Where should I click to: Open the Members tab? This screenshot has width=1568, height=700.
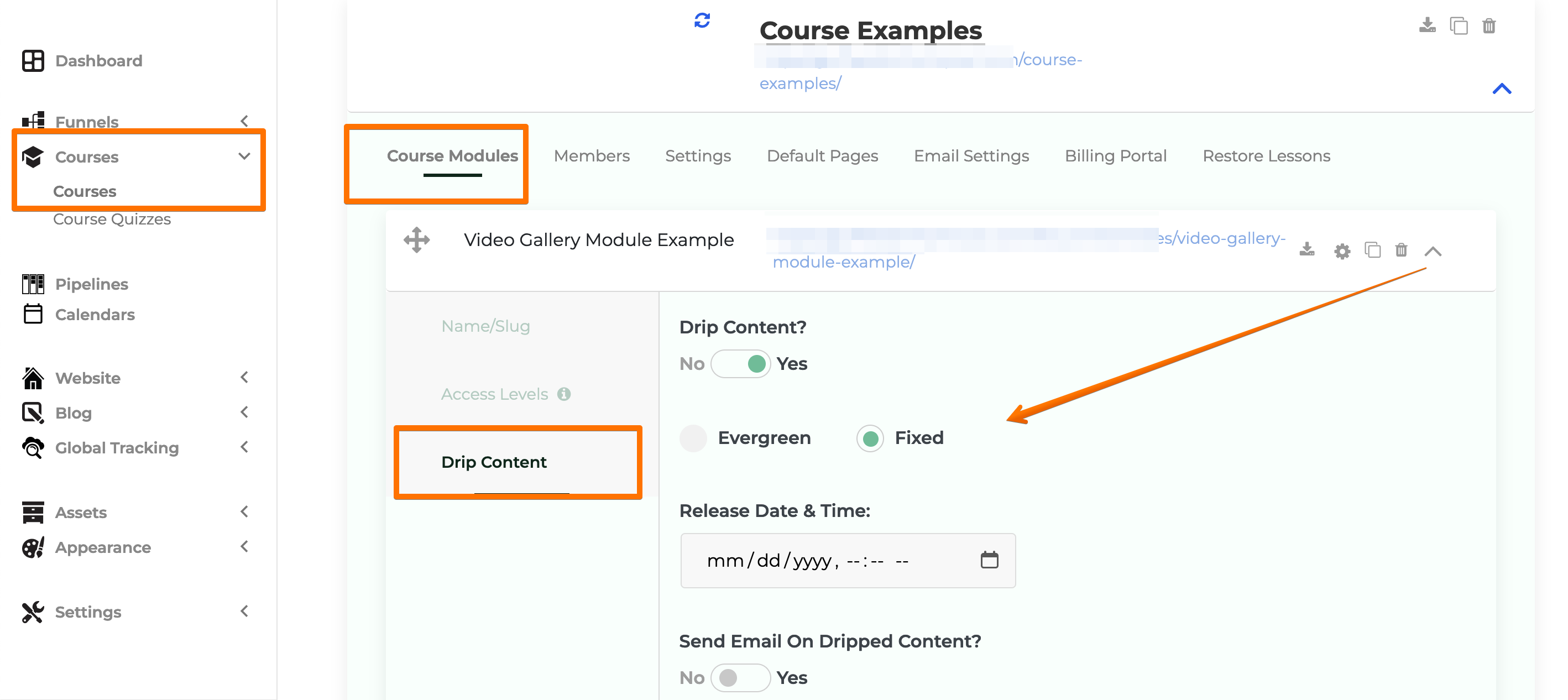[592, 156]
